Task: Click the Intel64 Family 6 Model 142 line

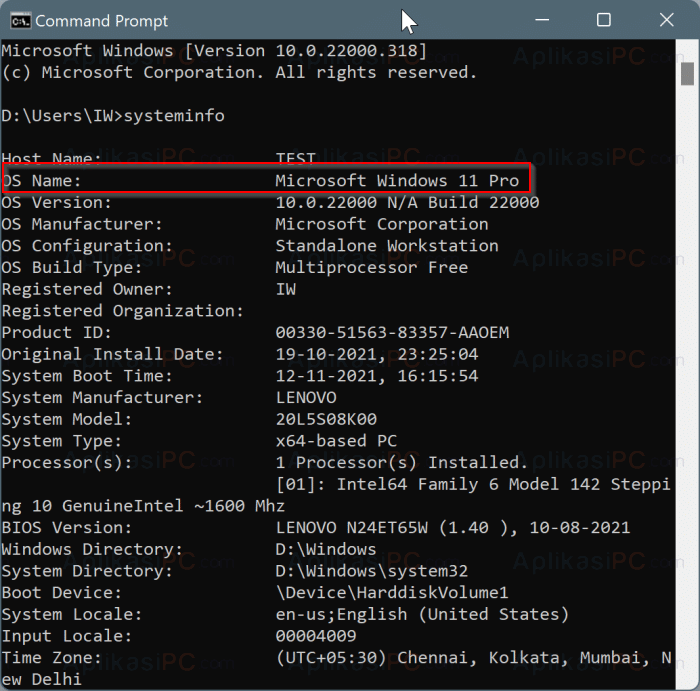Action: pos(473,485)
